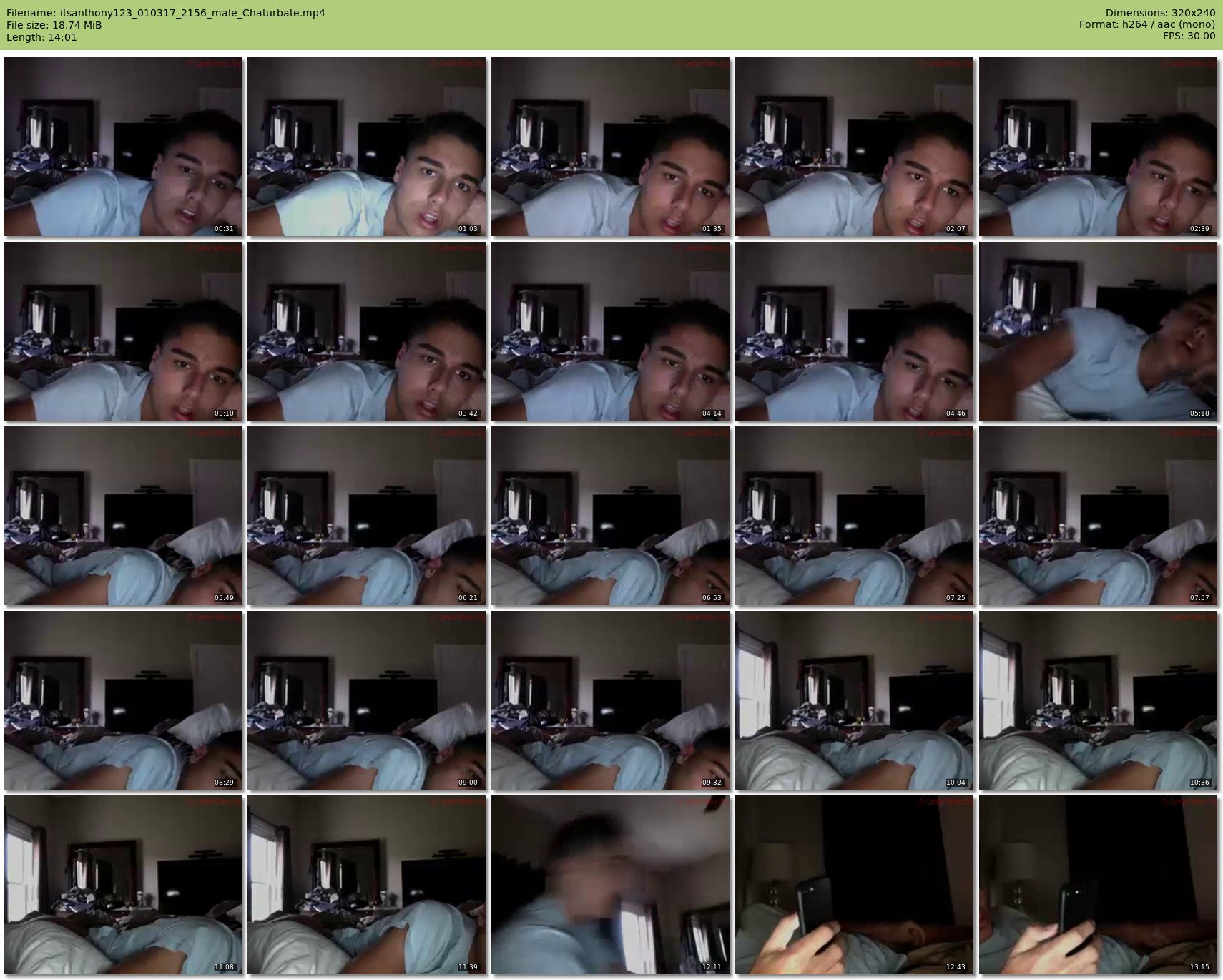View the frame stamped 03:10
Screen dimensions: 1223x980
(123, 331)
